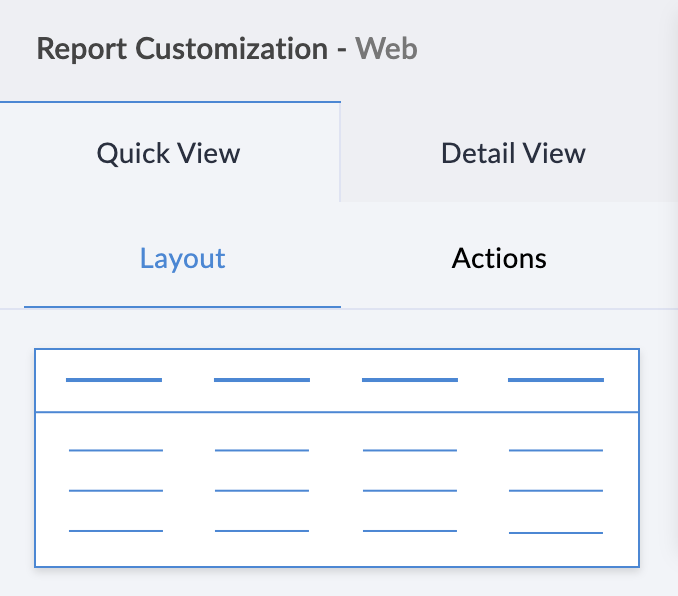
Task: Click the fourth column header line in layout preview
Action: [556, 380]
